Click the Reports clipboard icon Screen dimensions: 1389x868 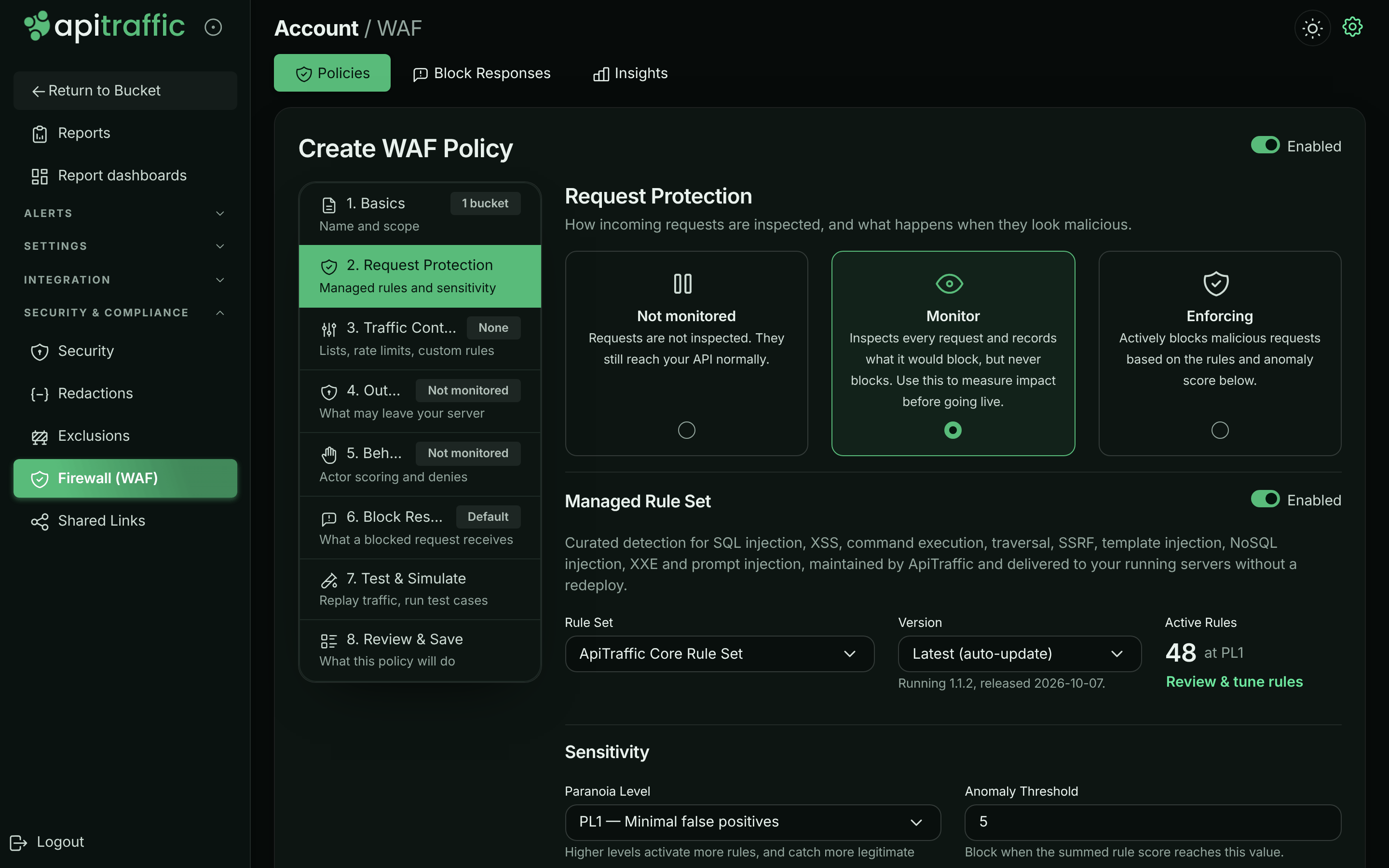[x=40, y=134]
